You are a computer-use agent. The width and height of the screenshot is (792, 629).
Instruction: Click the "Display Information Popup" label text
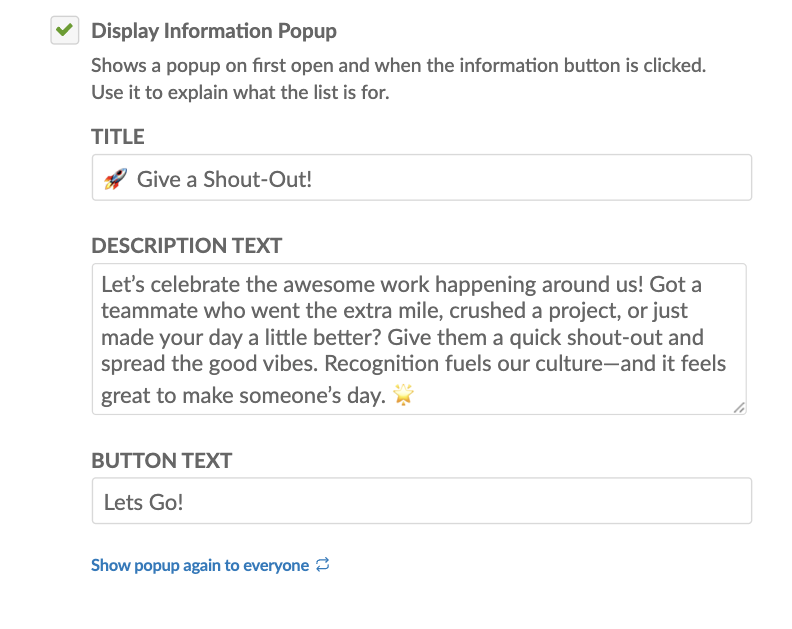(213, 31)
